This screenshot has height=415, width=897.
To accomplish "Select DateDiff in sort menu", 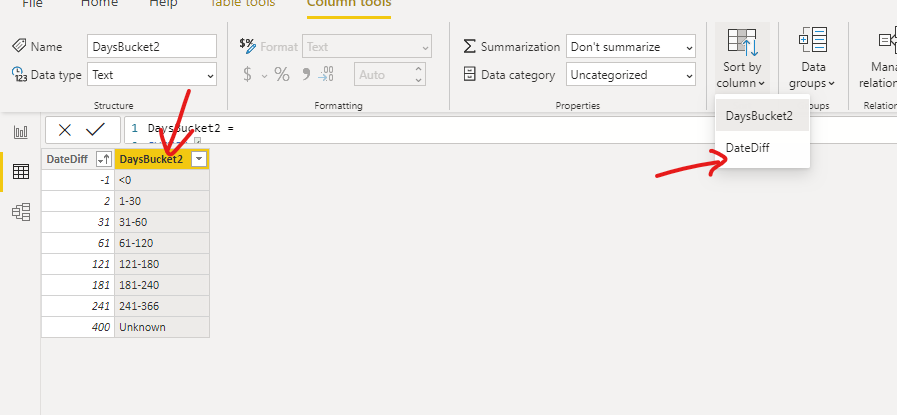I will [x=762, y=148].
